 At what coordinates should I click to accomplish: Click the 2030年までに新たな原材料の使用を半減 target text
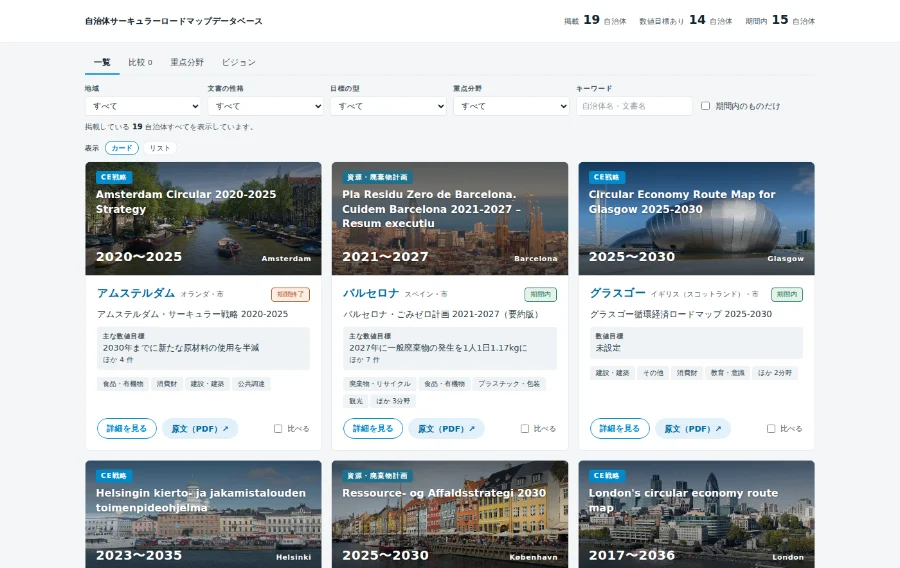click(181, 348)
